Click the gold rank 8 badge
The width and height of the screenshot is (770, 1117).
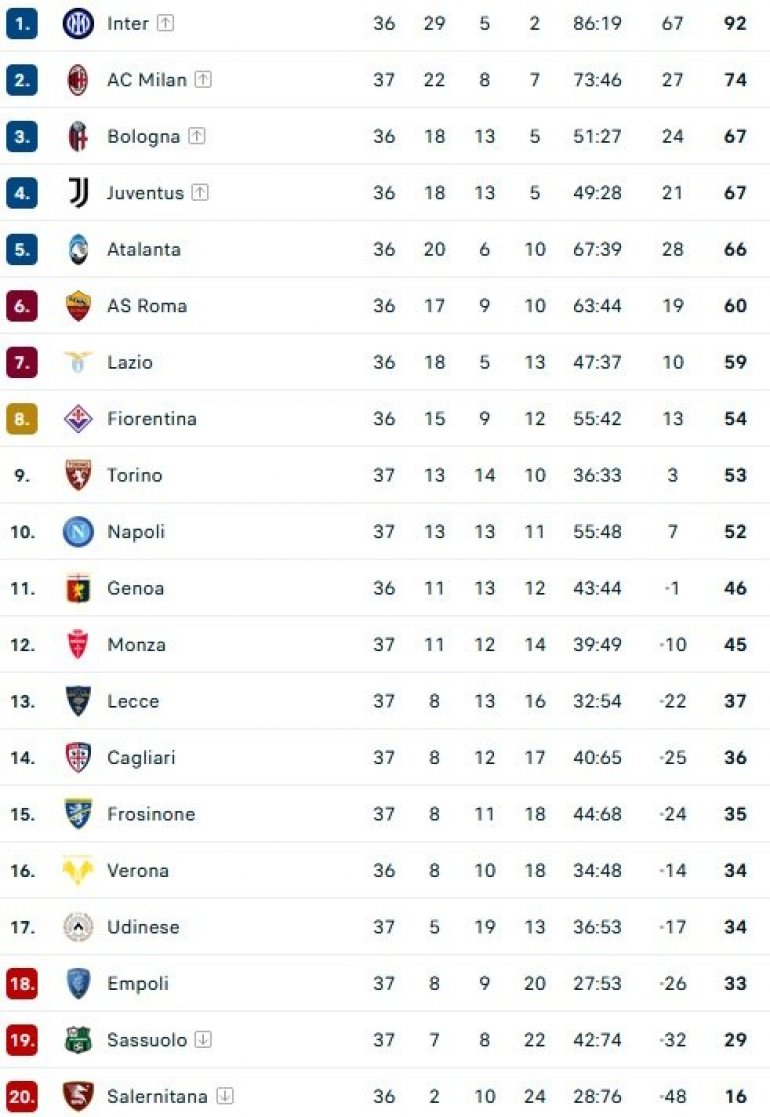tap(22, 419)
